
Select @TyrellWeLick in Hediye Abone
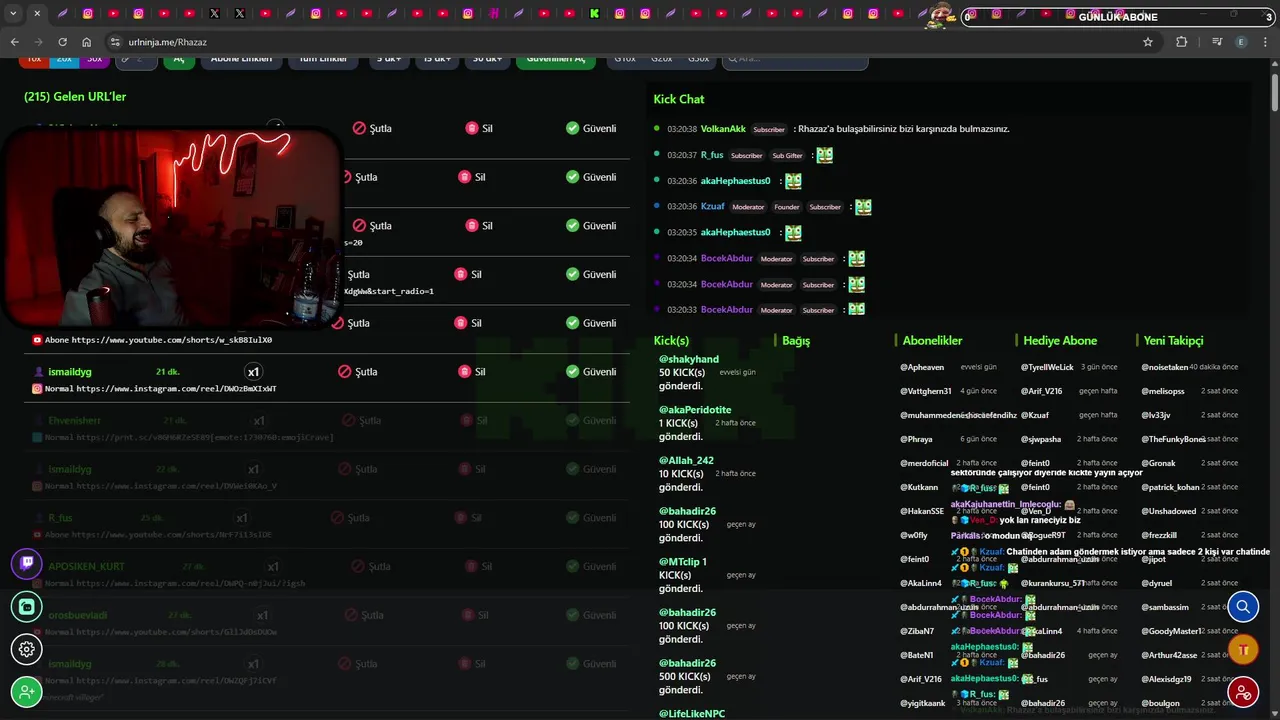1047,367
